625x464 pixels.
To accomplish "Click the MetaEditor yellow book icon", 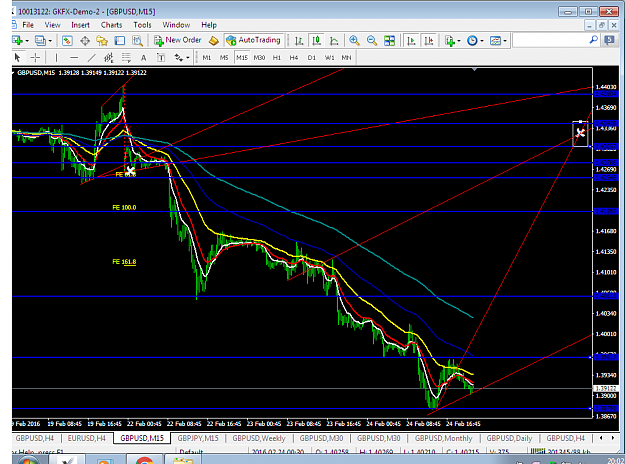I will pos(214,41).
